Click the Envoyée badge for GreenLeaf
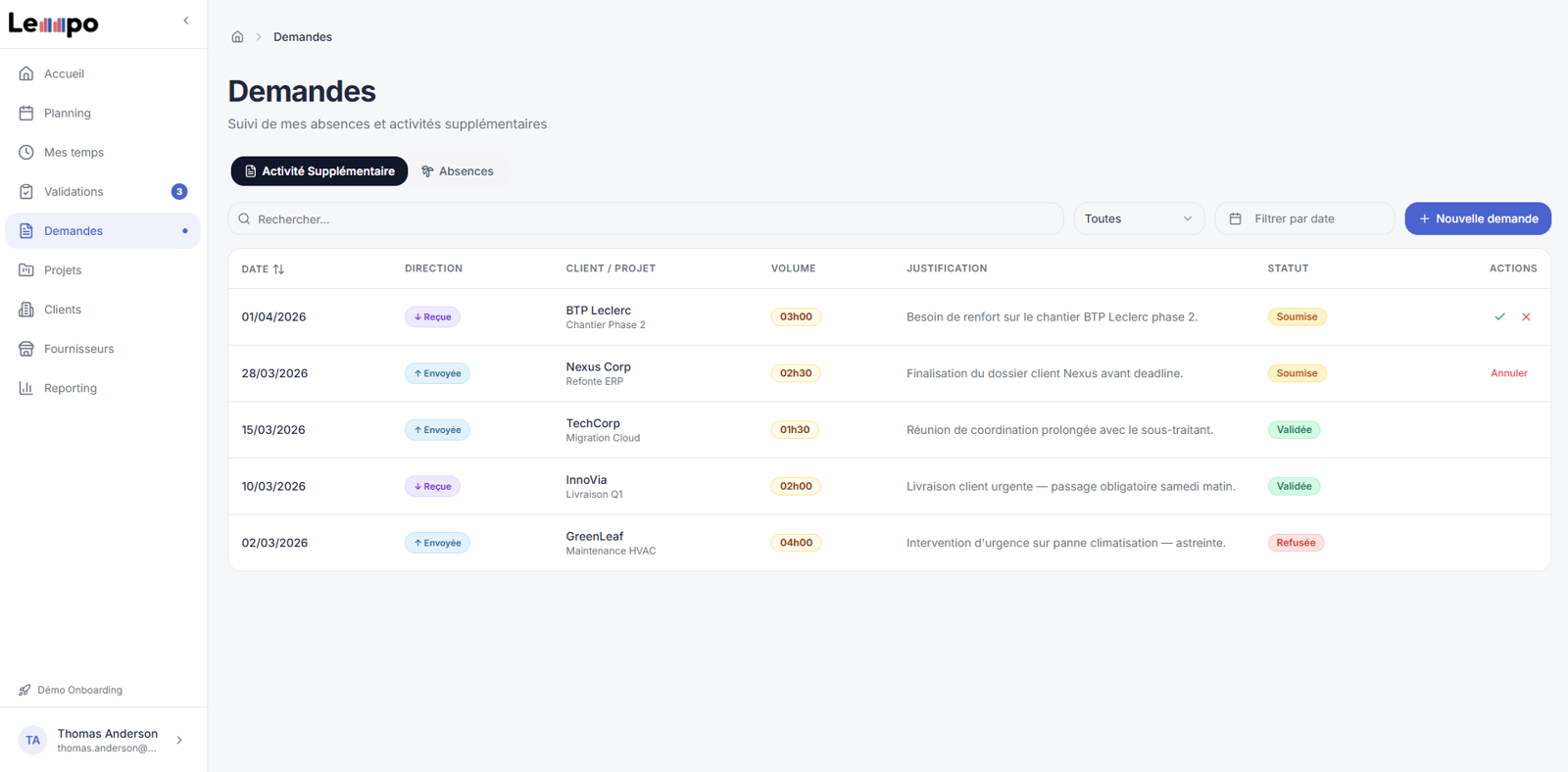The height and width of the screenshot is (772, 1568). tap(437, 543)
